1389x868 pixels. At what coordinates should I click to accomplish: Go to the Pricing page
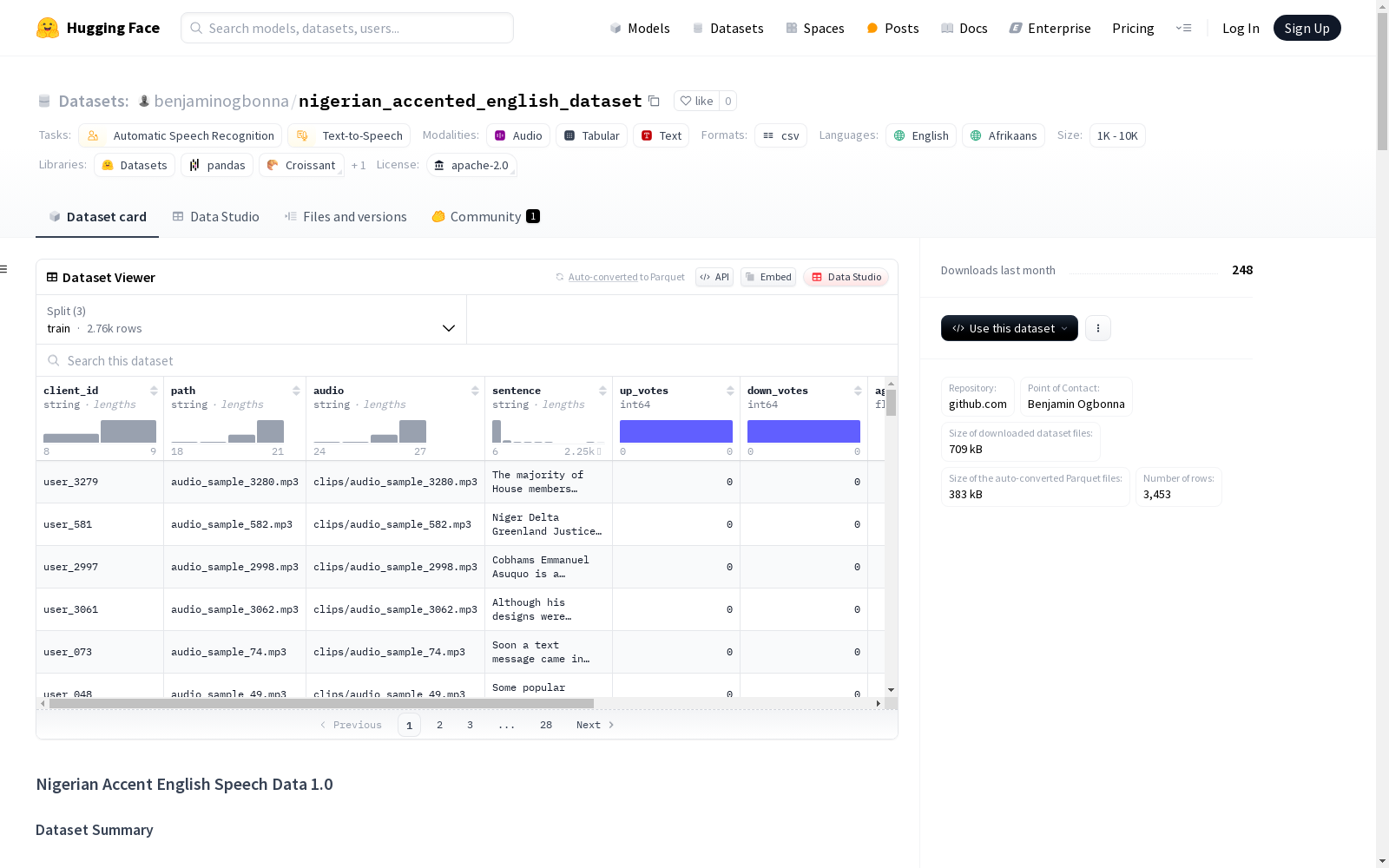[1133, 28]
